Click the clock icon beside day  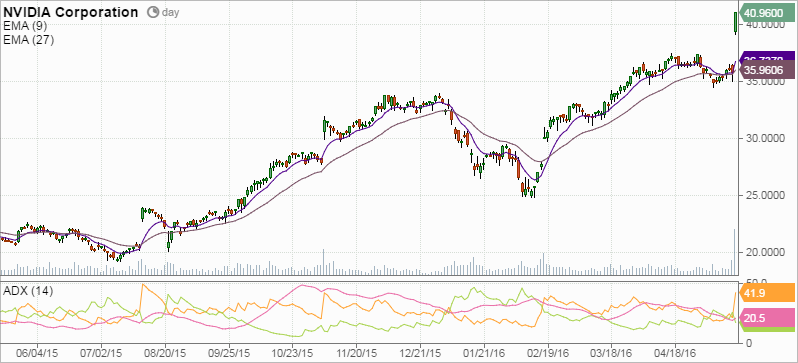pyautogui.click(x=153, y=12)
